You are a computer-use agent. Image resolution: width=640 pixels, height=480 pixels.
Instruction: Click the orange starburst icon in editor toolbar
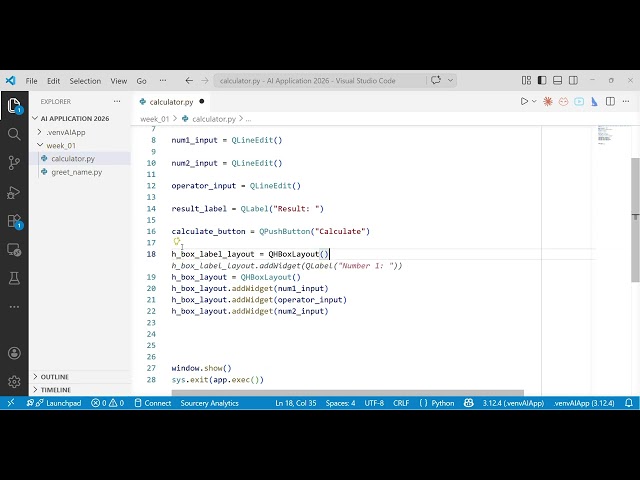pyautogui.click(x=548, y=101)
